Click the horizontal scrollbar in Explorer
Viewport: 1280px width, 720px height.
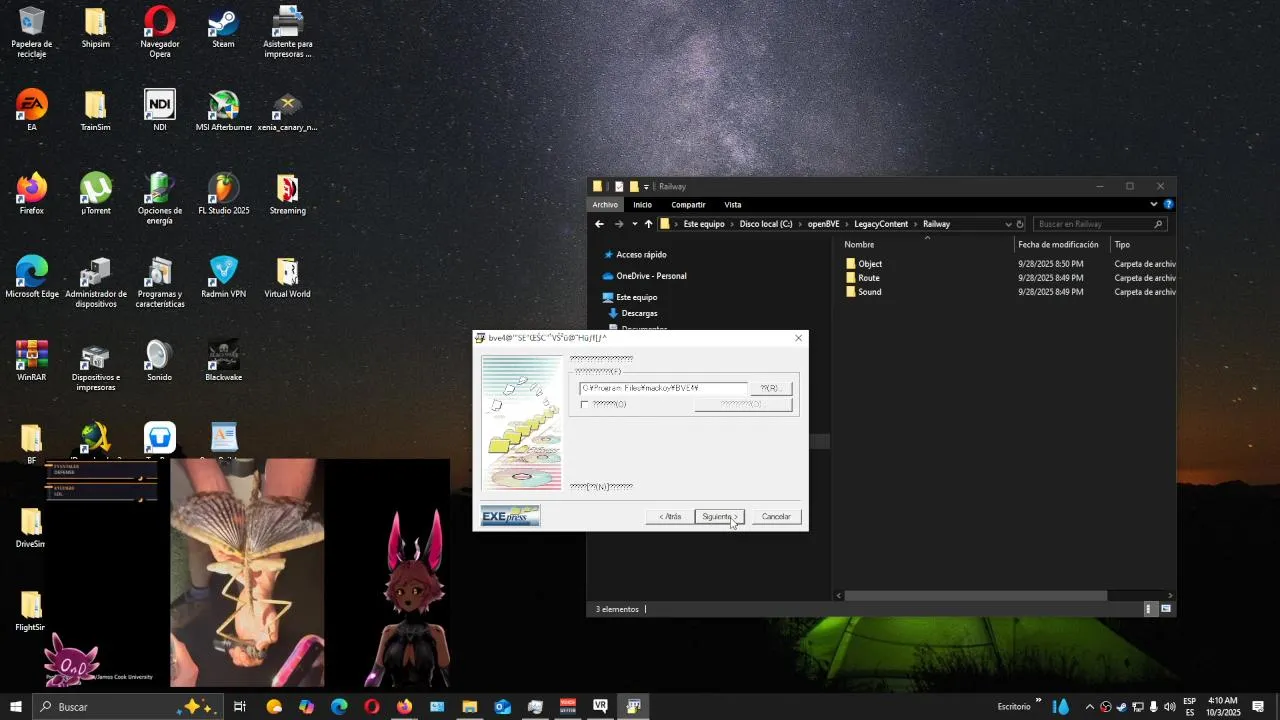click(976, 596)
